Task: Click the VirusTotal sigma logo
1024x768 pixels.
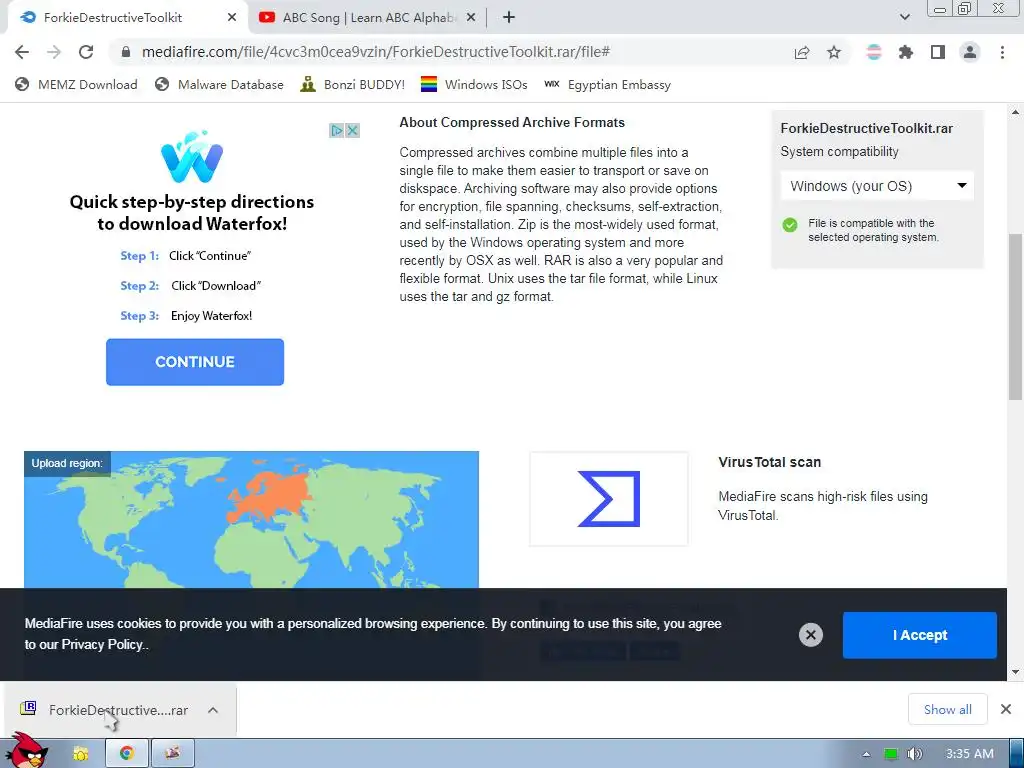Action: 609,499
